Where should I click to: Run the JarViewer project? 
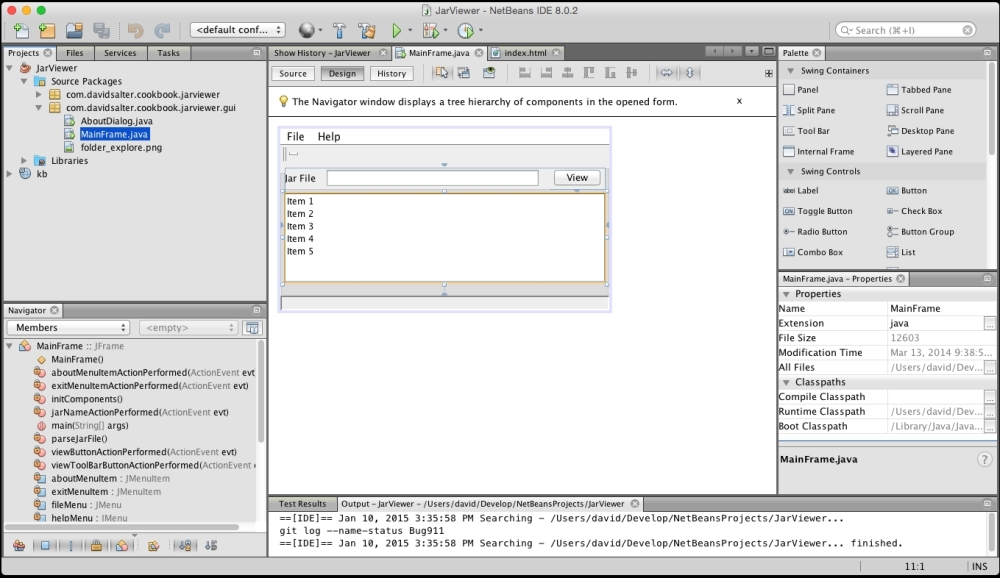coord(396,30)
